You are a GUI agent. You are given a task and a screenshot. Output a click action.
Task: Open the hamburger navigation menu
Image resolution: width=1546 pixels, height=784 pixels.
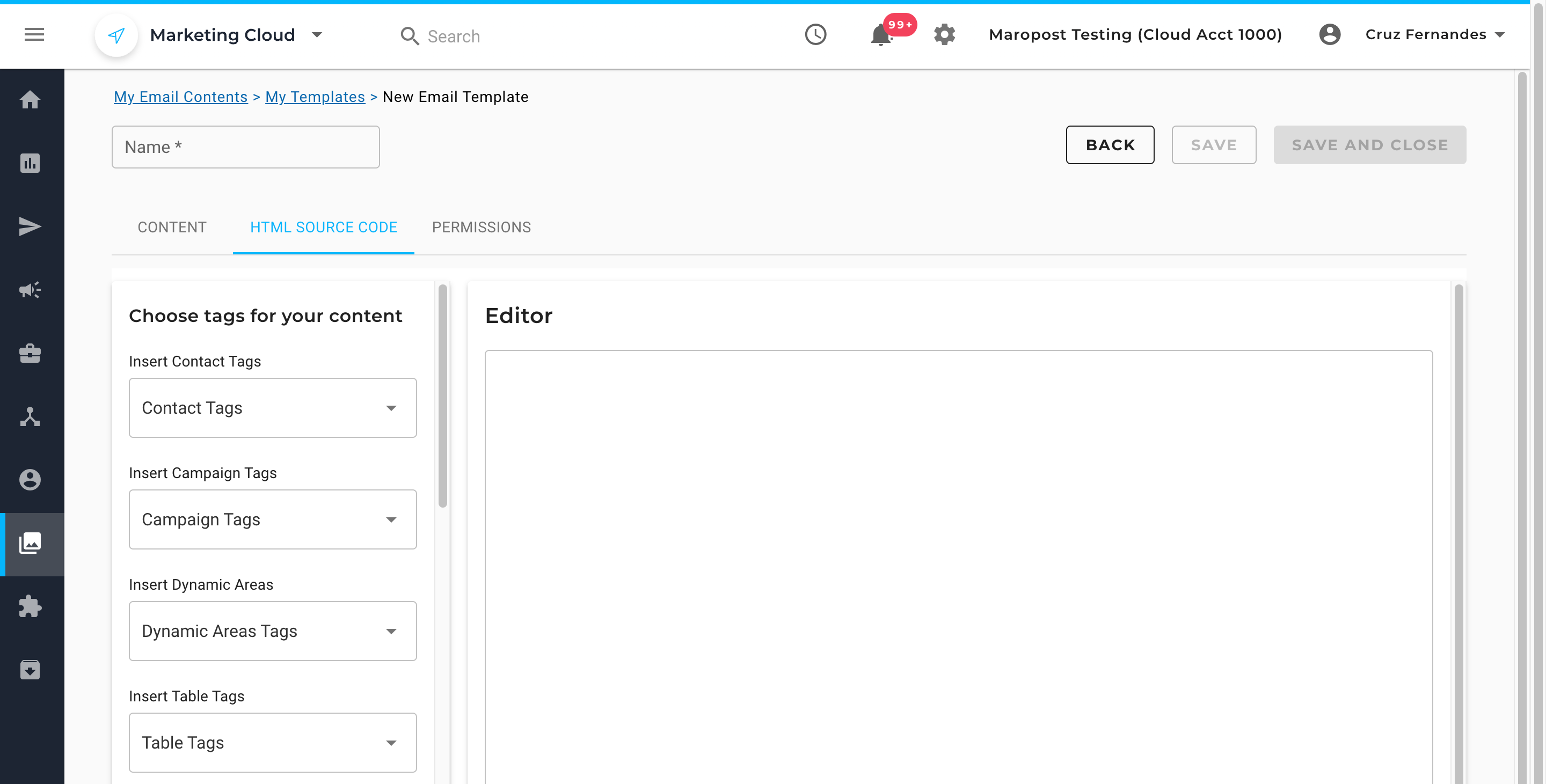click(34, 35)
